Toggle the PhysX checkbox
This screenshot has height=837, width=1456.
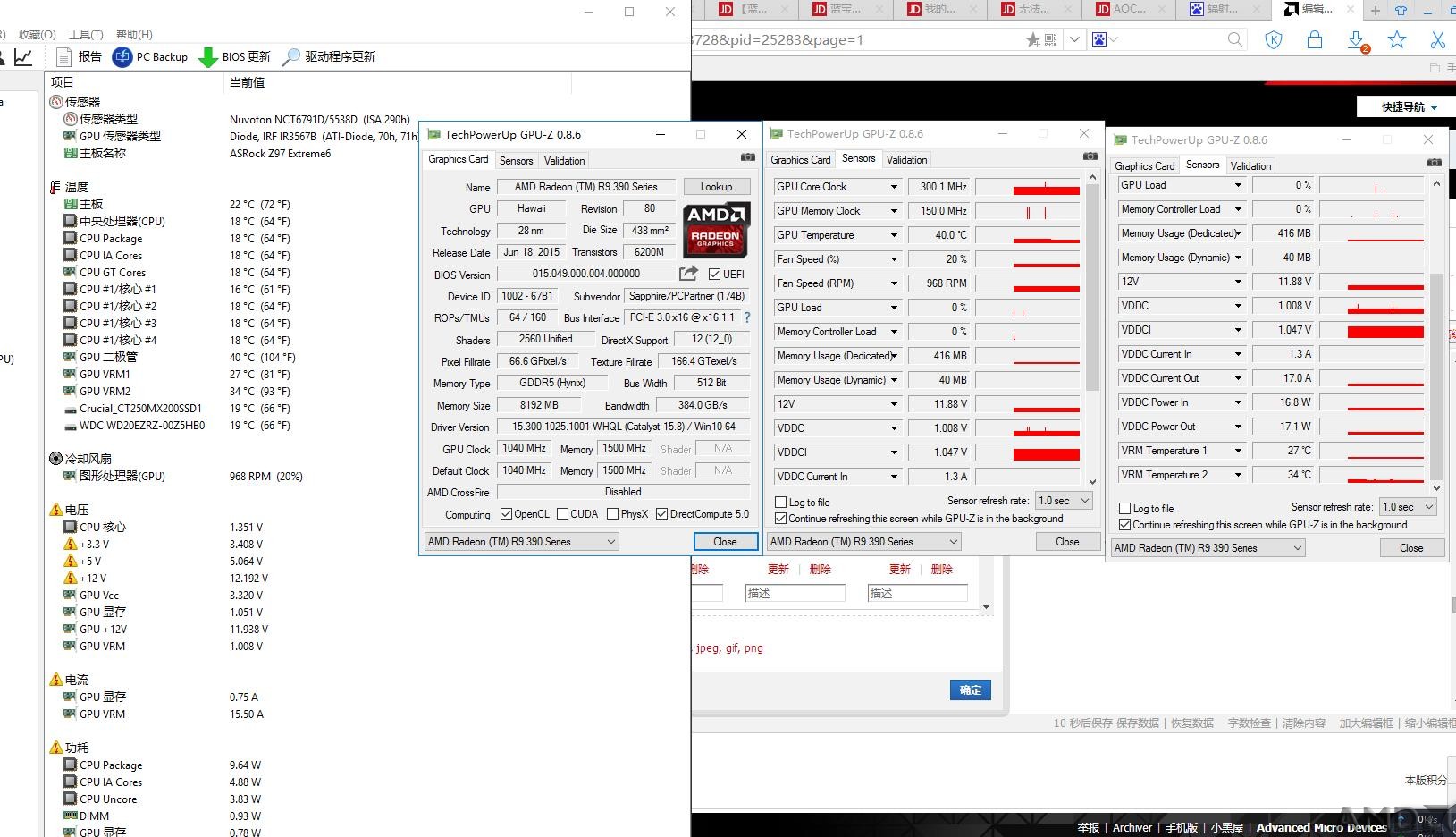(612, 514)
